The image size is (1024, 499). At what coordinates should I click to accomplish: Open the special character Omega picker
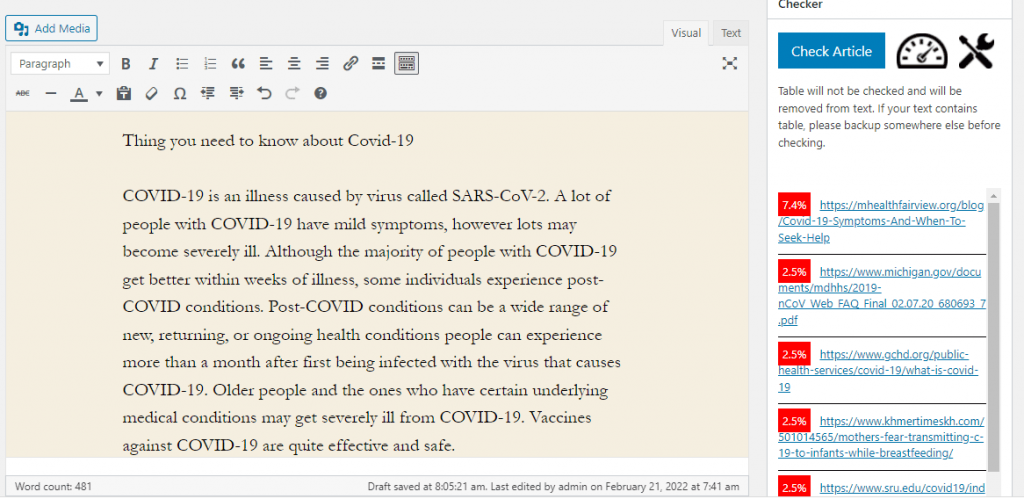[180, 93]
